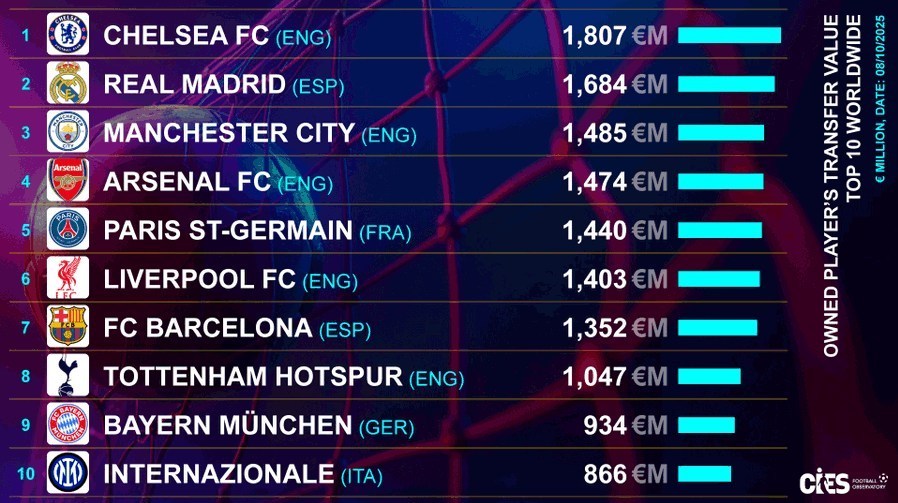Click the Tottenham Hotspur cockerel logo
898x503 pixels.
point(68,375)
